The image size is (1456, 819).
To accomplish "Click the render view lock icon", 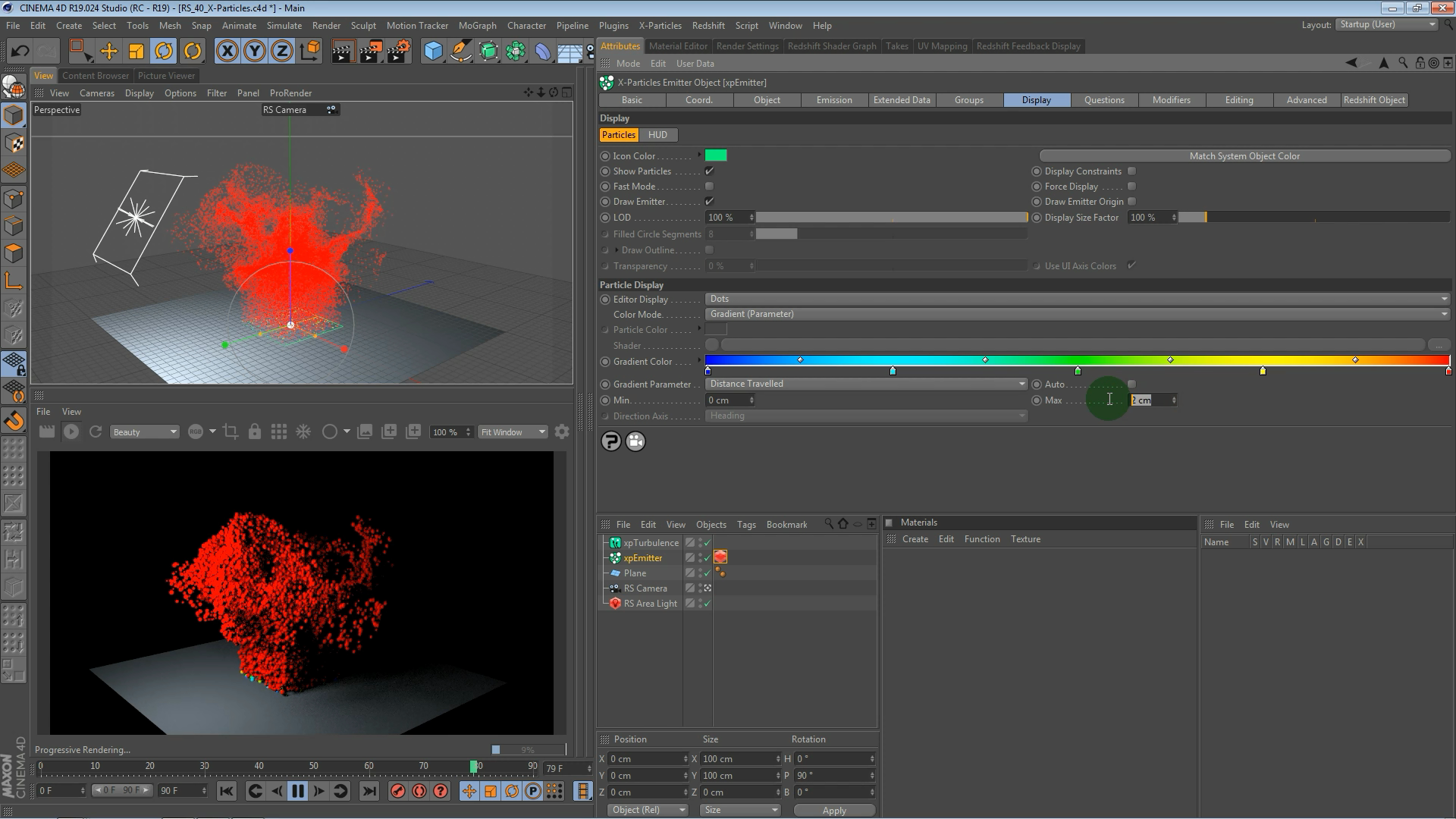I will coord(255,431).
